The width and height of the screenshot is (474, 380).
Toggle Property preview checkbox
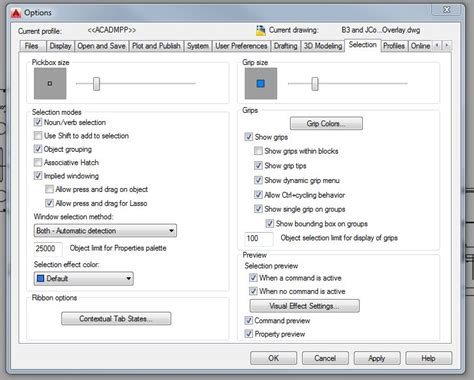click(x=249, y=334)
